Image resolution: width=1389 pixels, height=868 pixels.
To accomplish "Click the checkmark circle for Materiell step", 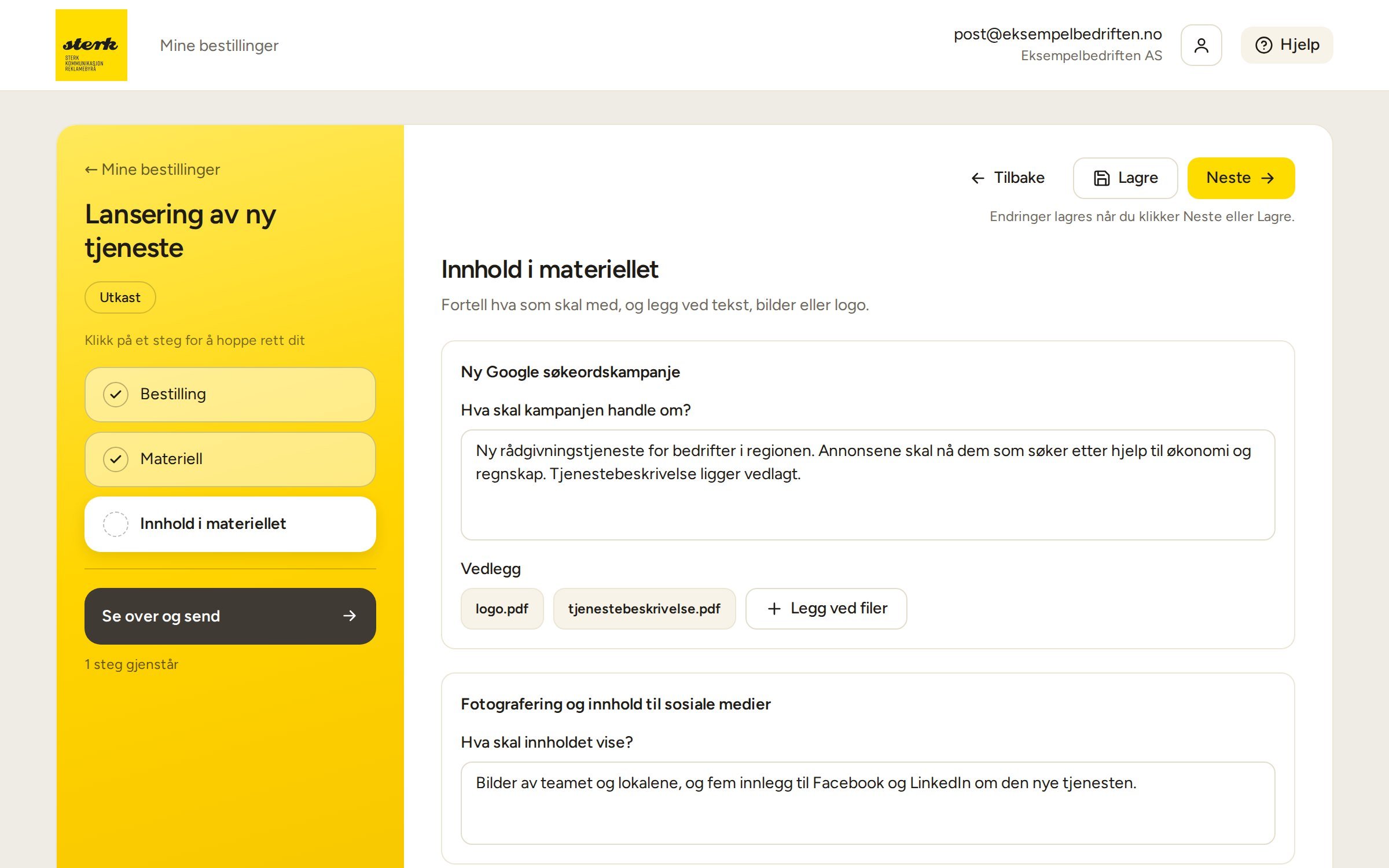I will (116, 459).
